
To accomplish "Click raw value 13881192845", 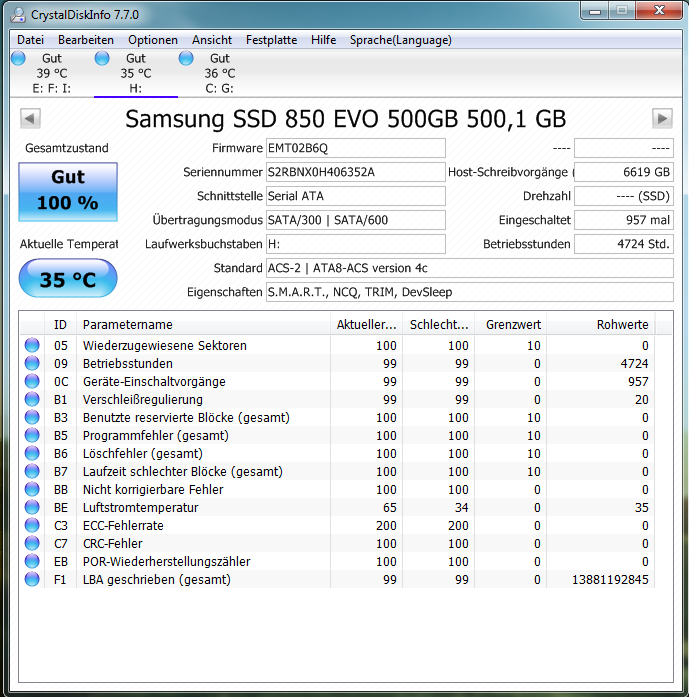I will (x=610, y=580).
